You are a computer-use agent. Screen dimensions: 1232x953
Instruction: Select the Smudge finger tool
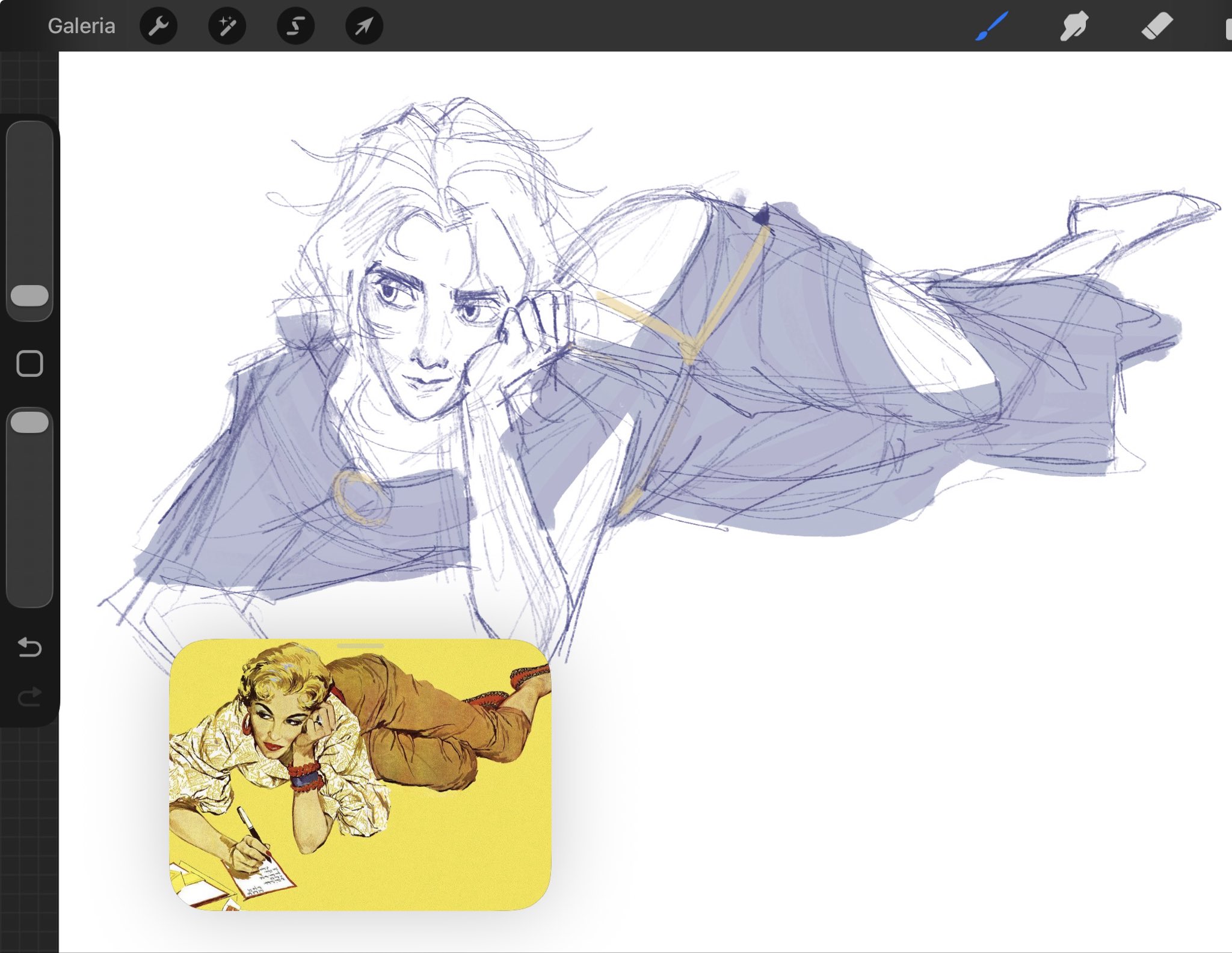tap(1074, 26)
